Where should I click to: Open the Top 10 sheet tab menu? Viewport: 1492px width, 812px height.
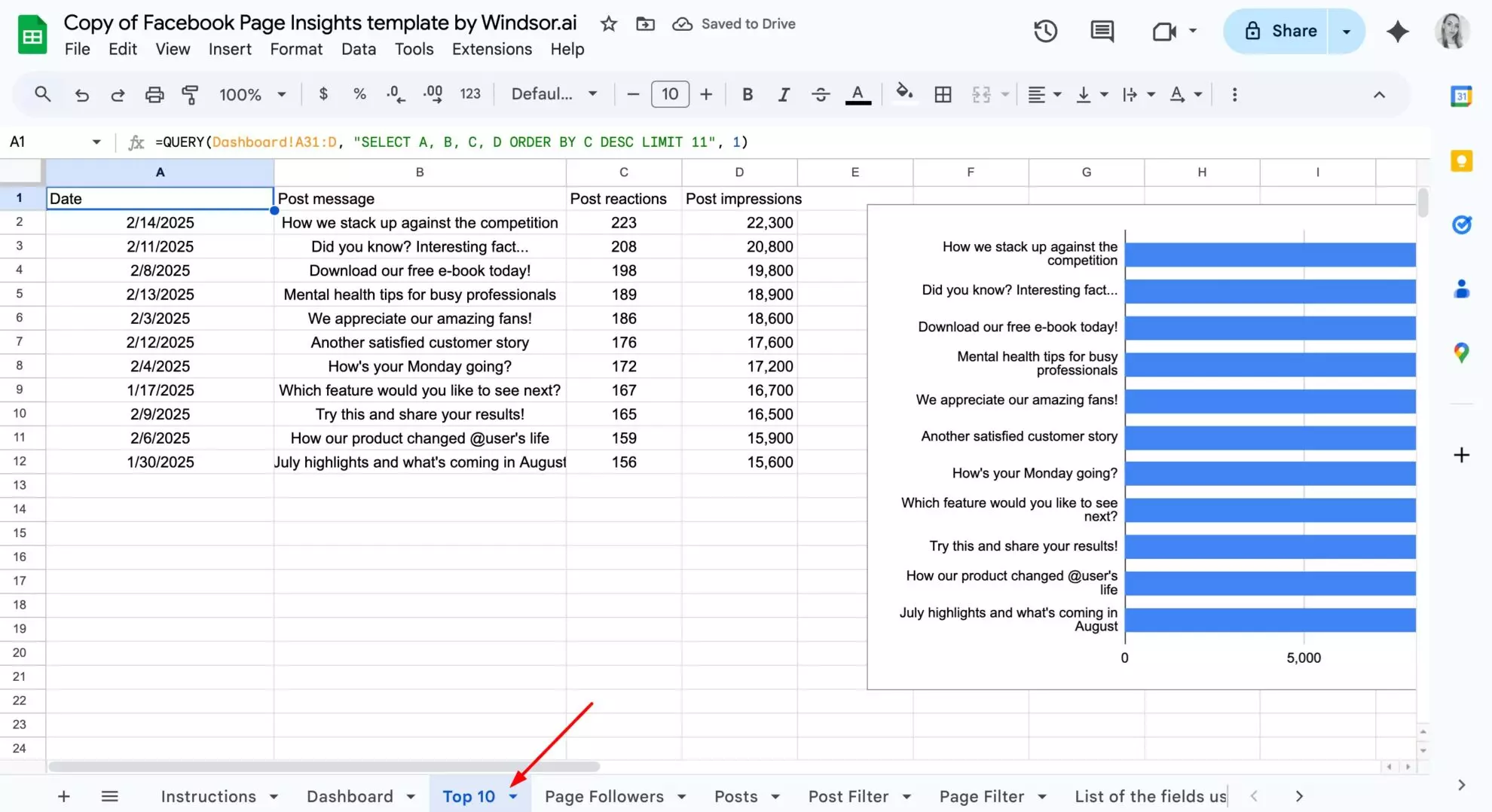[x=515, y=795]
